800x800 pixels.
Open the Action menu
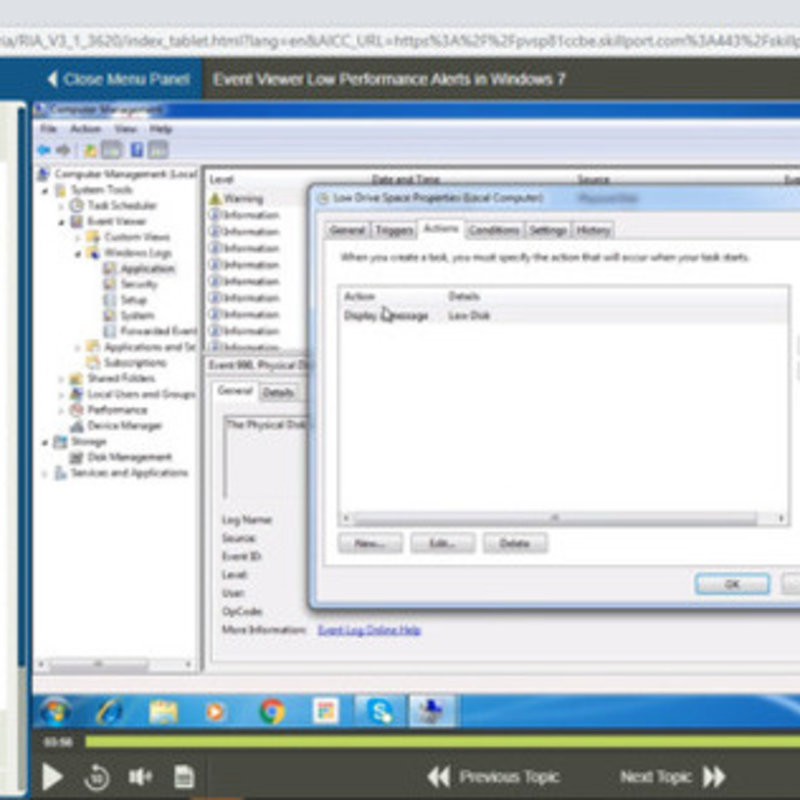(86, 129)
